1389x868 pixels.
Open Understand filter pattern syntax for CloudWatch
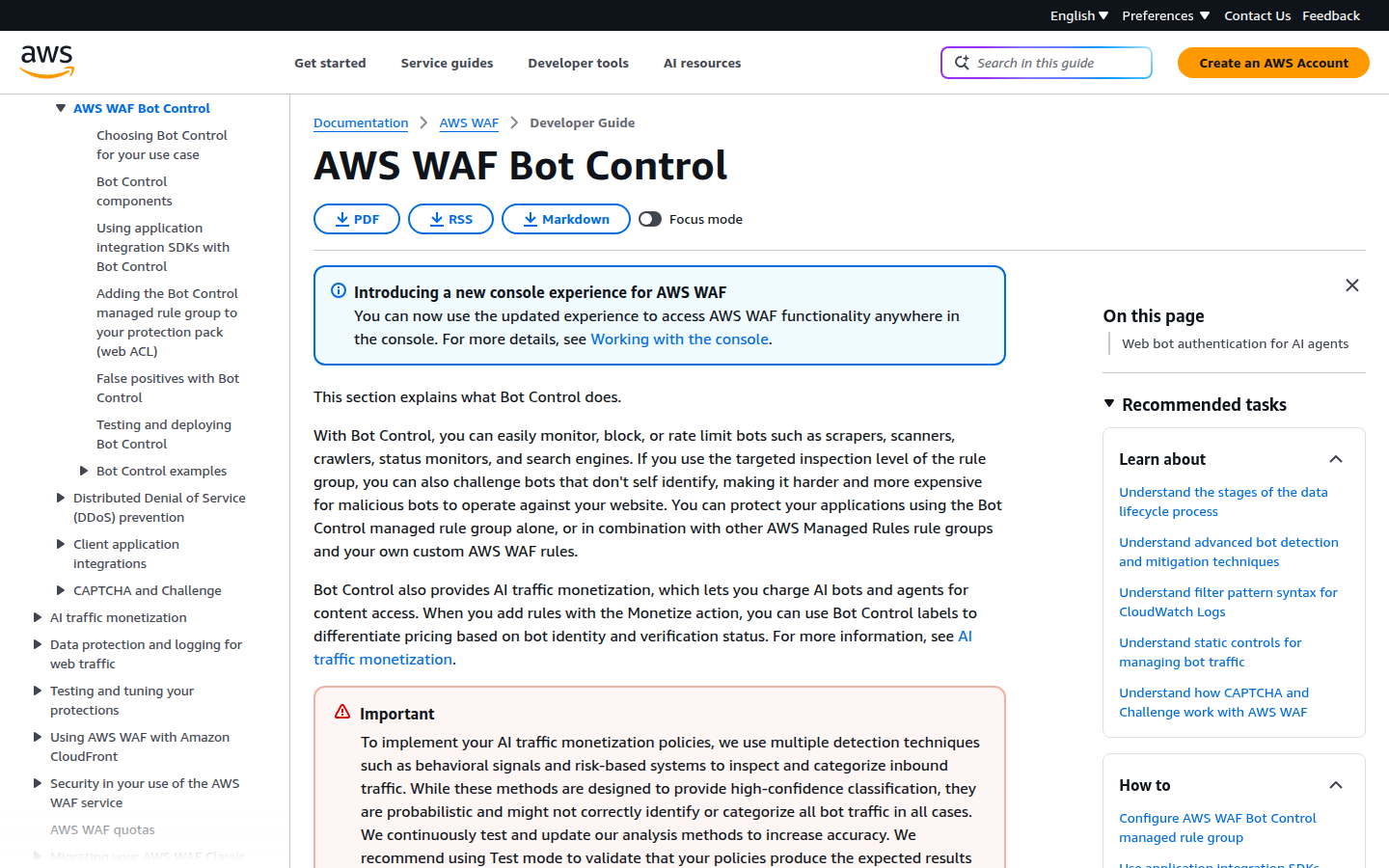tap(1228, 602)
